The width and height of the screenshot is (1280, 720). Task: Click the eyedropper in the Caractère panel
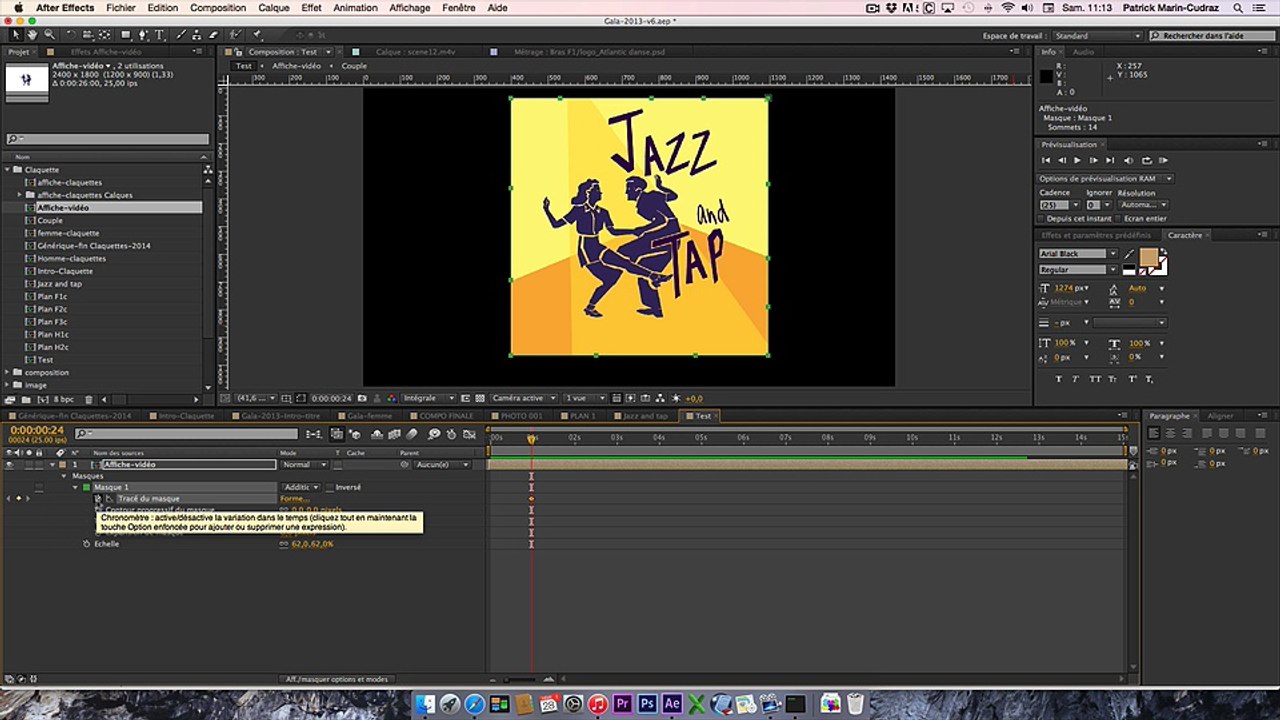1131,254
